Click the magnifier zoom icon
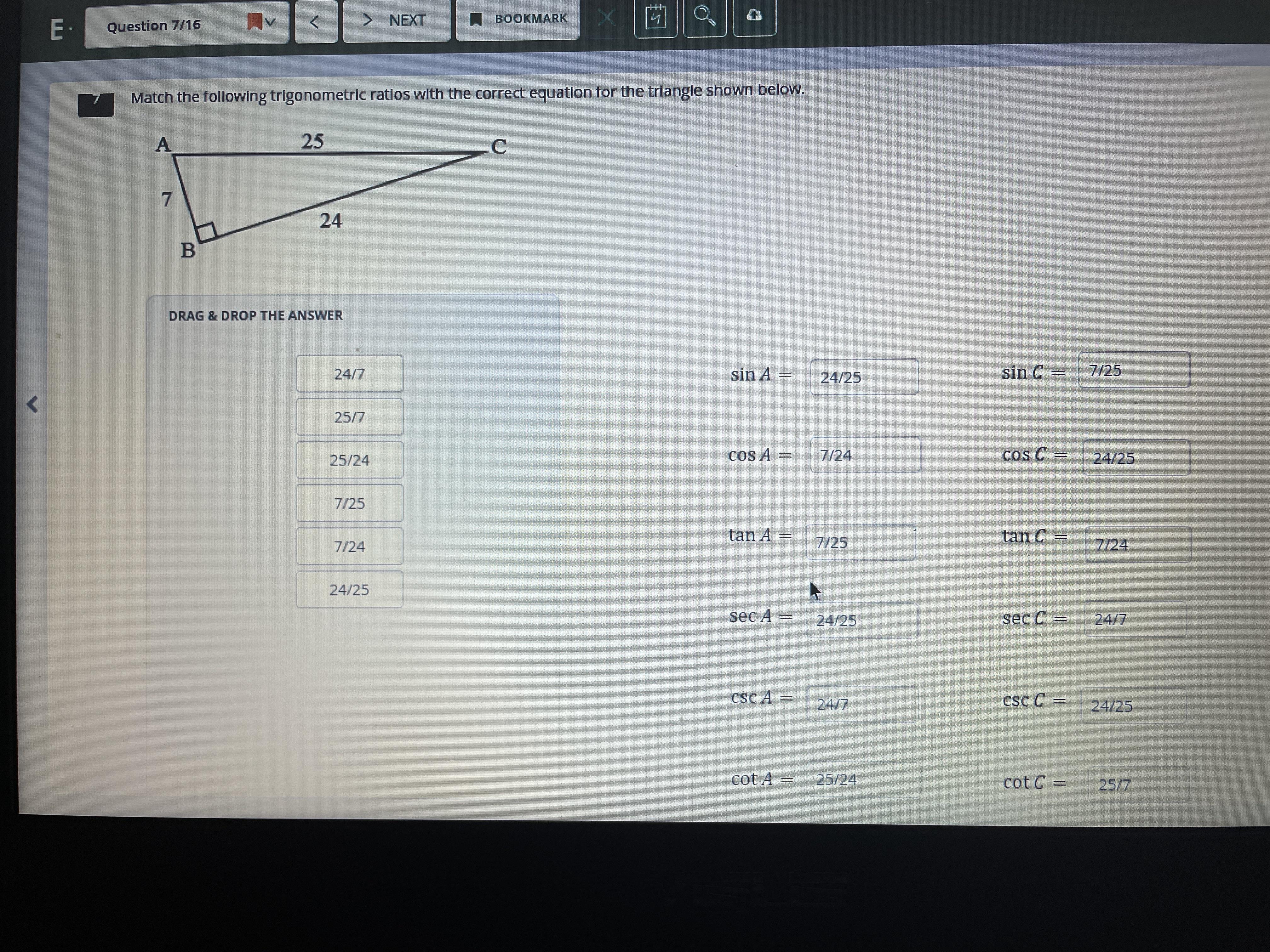Image resolution: width=1270 pixels, height=952 pixels. point(705,17)
